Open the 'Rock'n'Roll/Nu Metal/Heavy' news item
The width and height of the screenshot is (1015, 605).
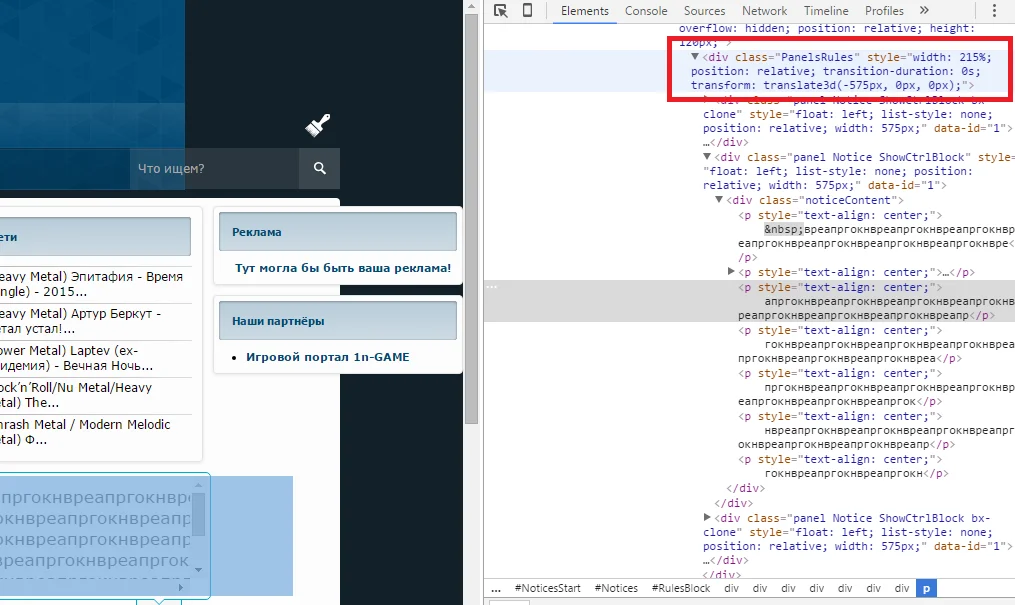pyautogui.click(x=76, y=395)
